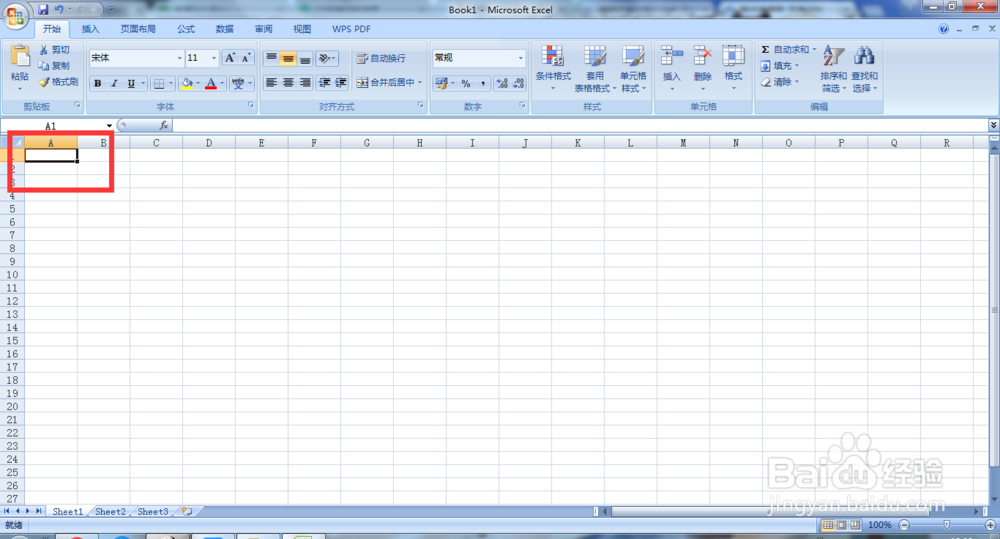This screenshot has height=539, width=1000.
Task: Apply comma style
Action: (483, 83)
